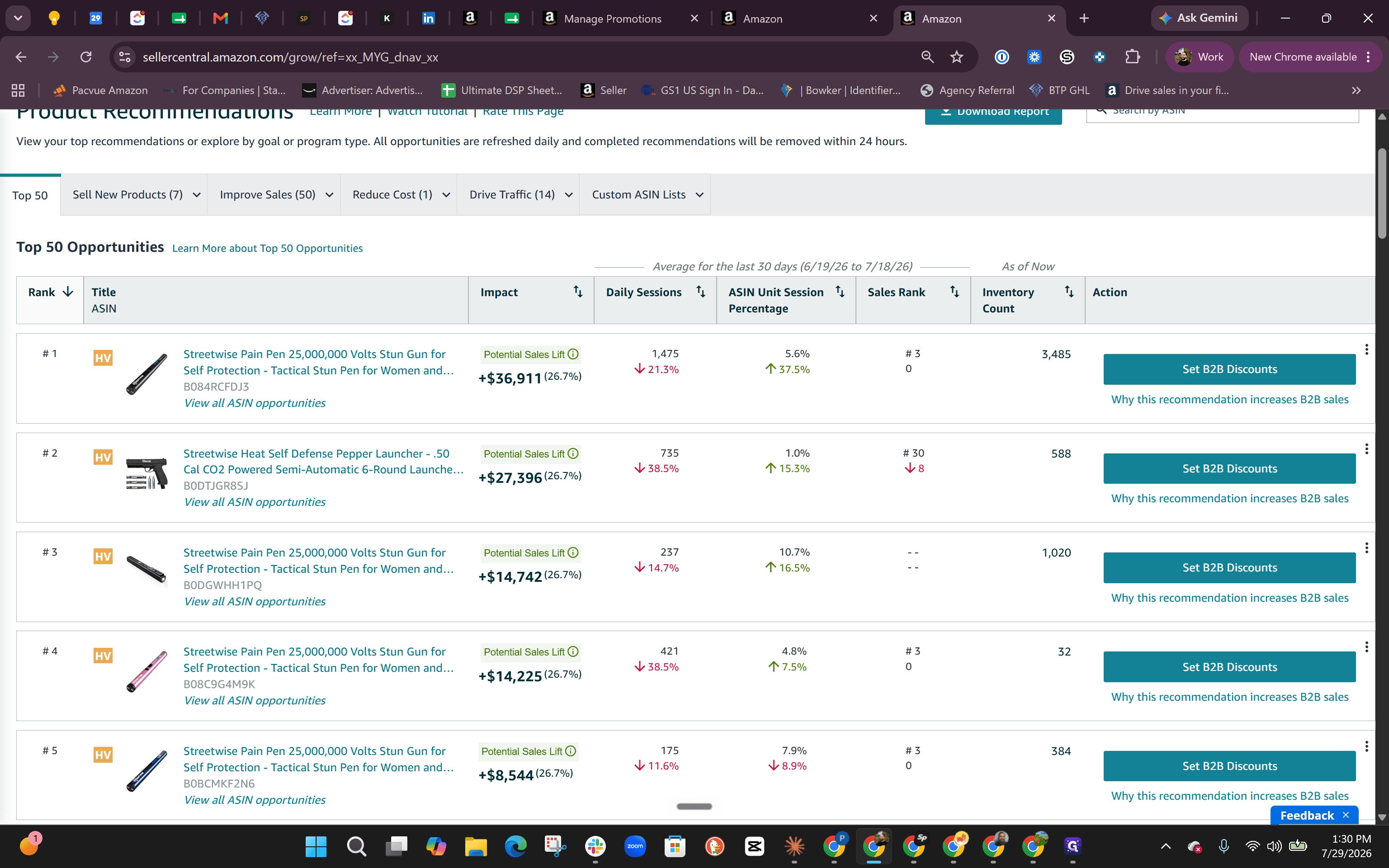Click the zoom magnifier in the address bar

pos(927,57)
